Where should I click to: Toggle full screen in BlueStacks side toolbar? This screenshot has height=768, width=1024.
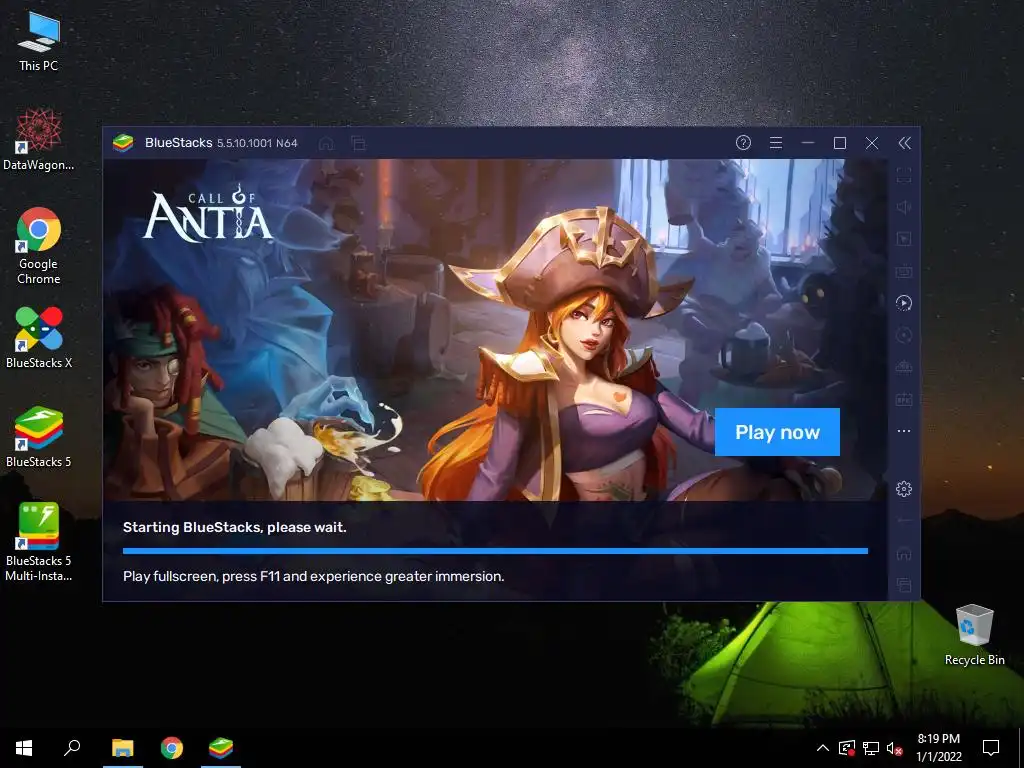tap(904, 175)
